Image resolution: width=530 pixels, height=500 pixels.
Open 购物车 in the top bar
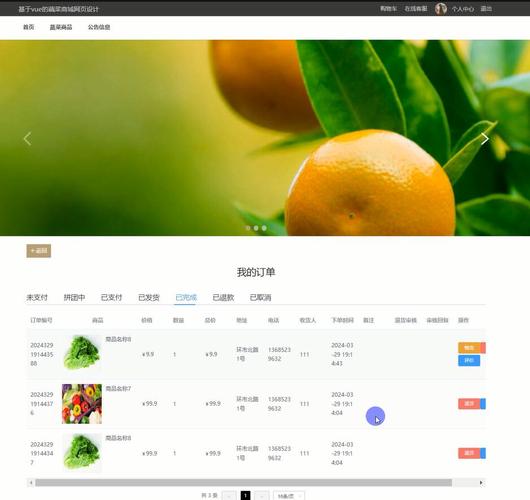[x=388, y=9]
